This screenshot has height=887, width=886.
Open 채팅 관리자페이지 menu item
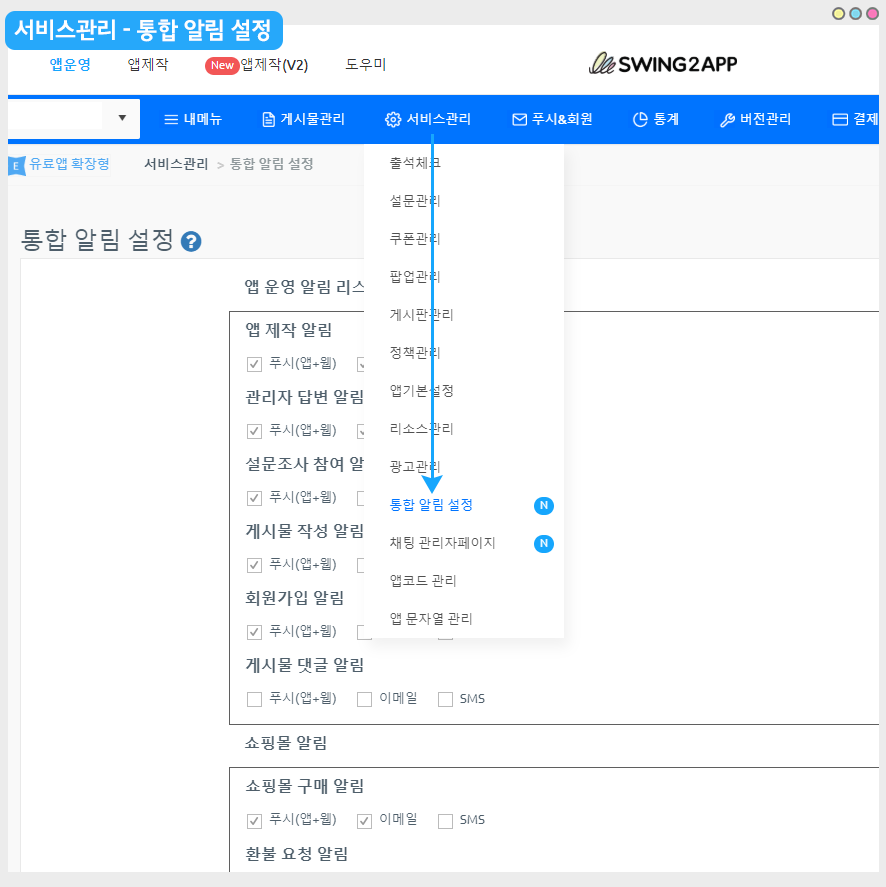(442, 543)
